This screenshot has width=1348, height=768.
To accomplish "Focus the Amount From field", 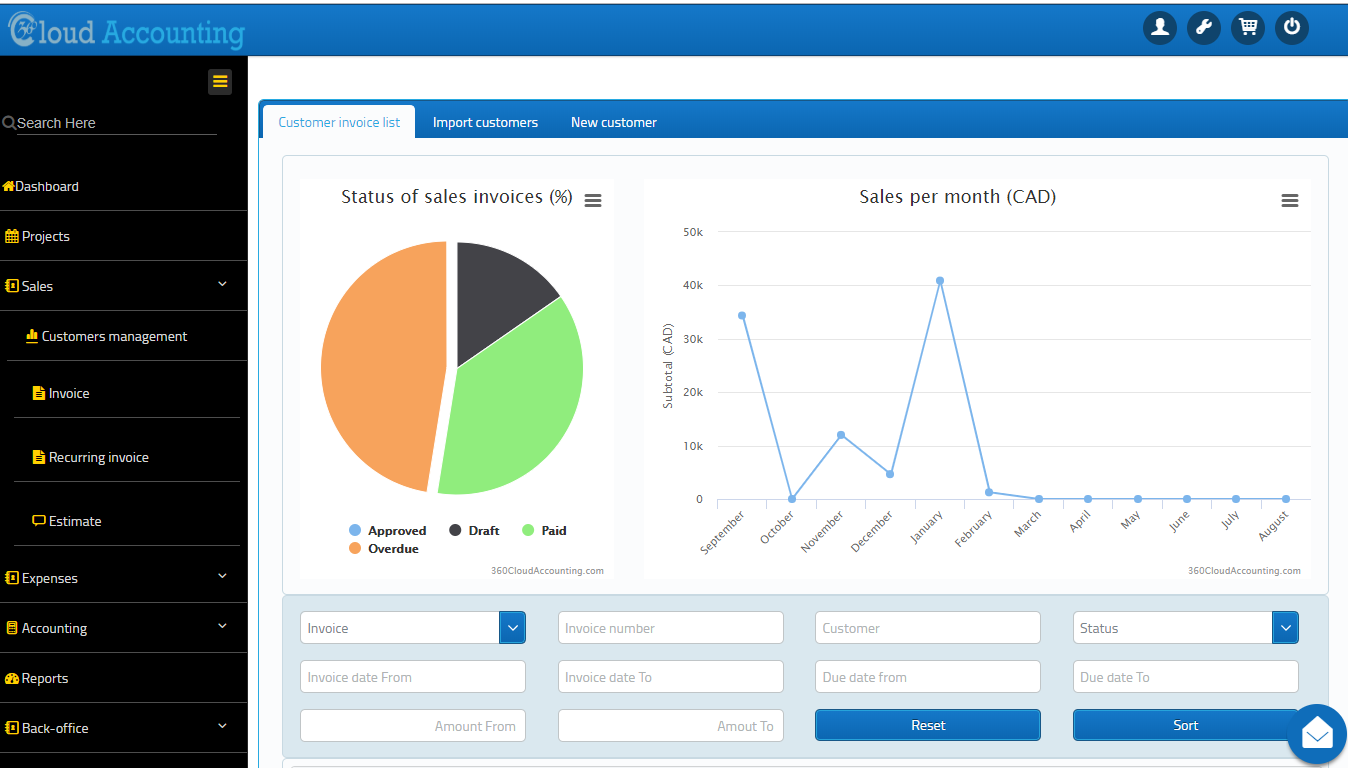I will coord(413,725).
